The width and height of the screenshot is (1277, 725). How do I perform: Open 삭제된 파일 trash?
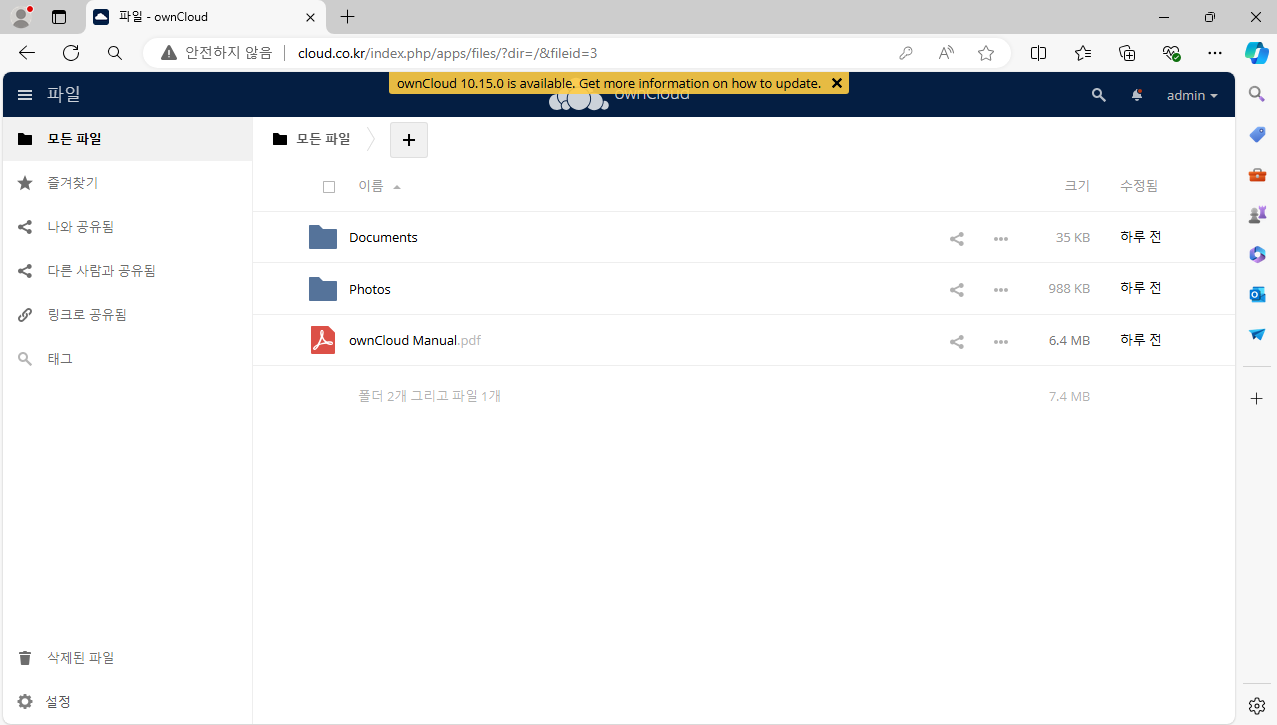pos(127,658)
